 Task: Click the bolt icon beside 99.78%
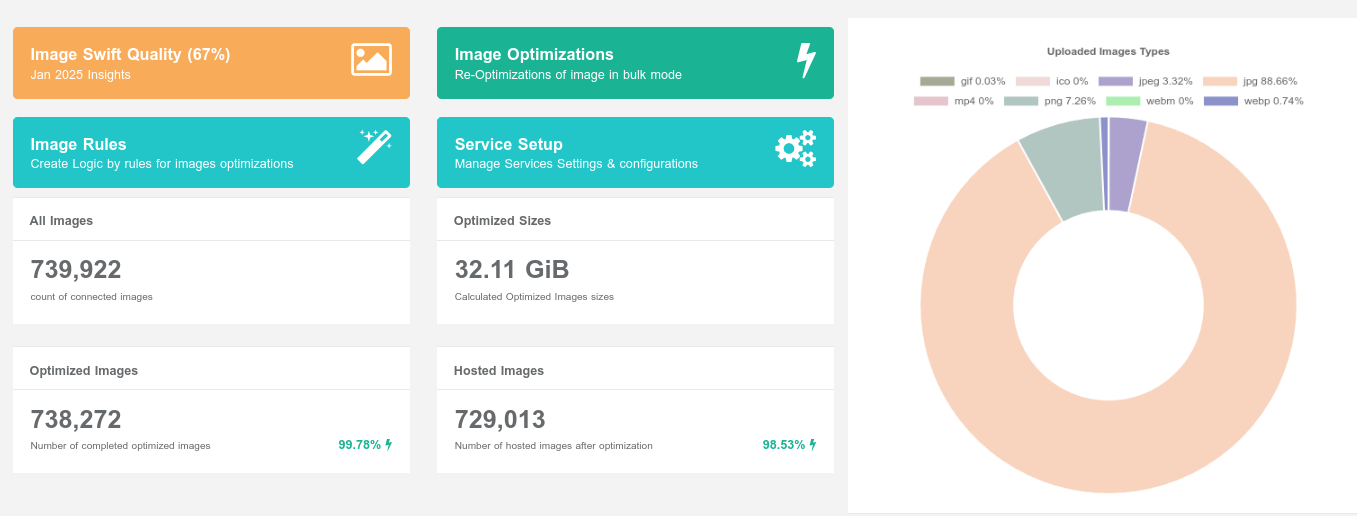click(x=389, y=445)
